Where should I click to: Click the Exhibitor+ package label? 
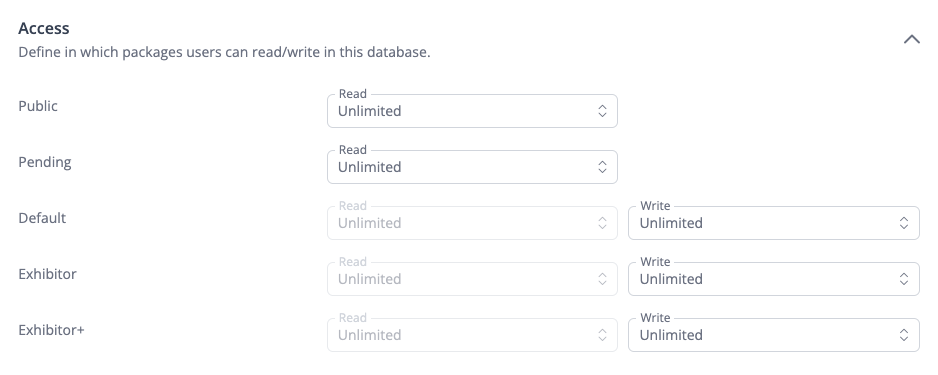[51, 330]
